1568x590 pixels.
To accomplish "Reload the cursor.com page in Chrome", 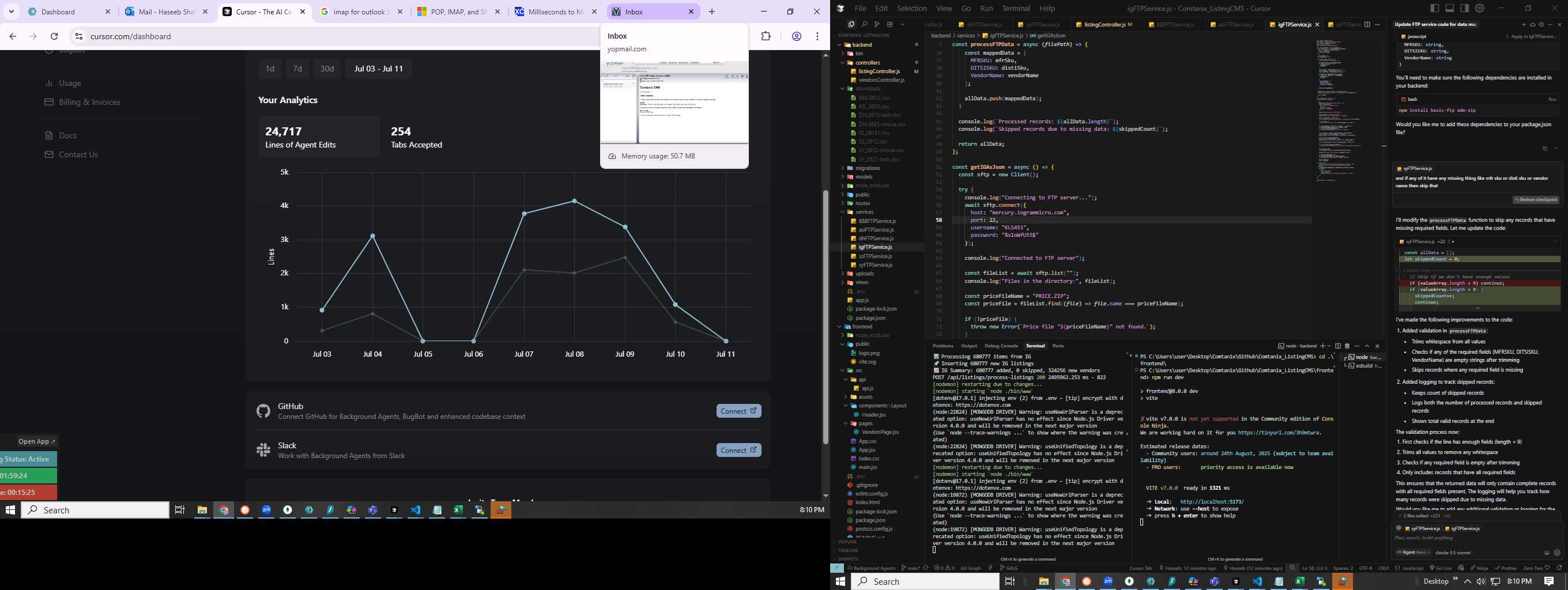I will tap(54, 36).
